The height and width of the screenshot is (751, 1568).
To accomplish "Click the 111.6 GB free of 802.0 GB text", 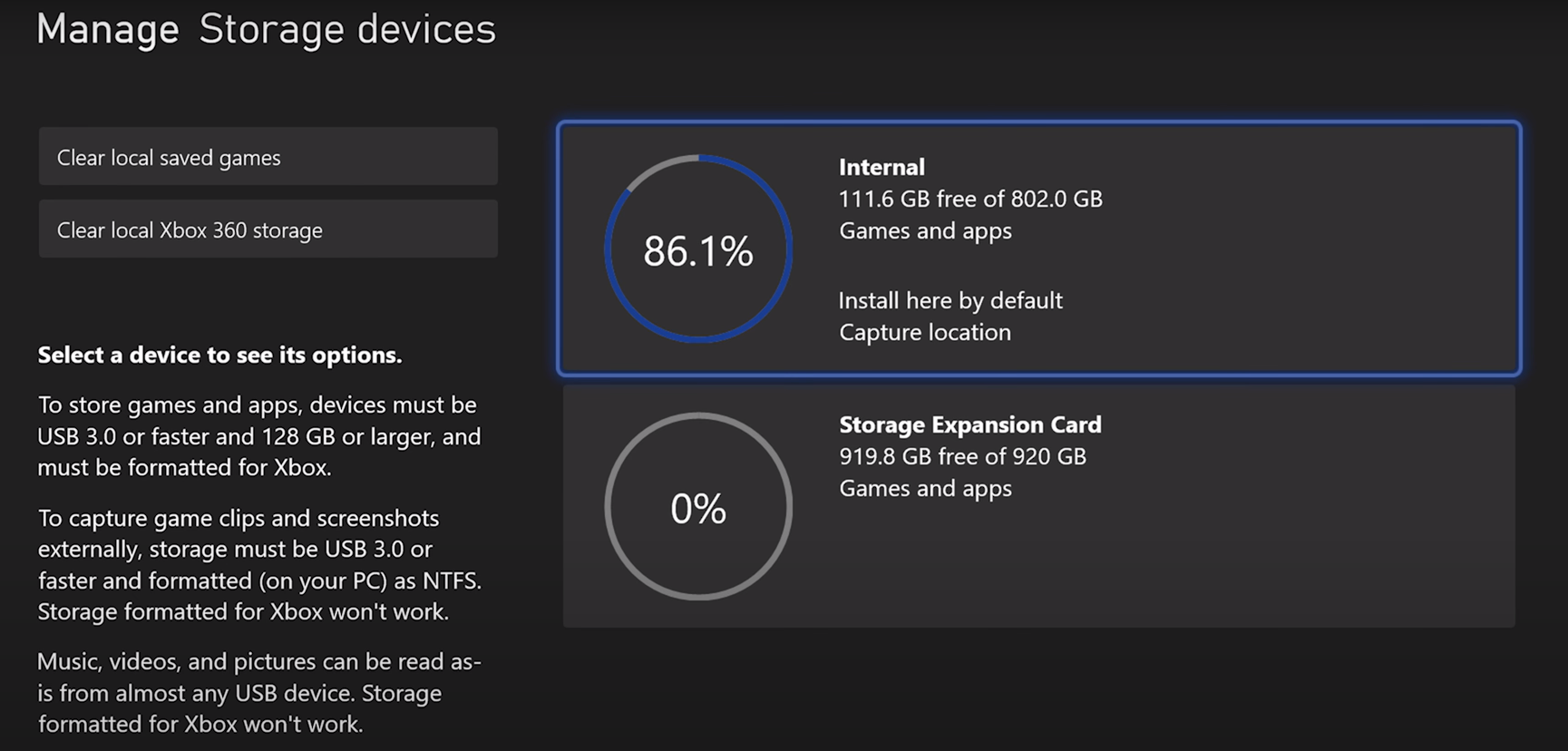I will [x=970, y=199].
